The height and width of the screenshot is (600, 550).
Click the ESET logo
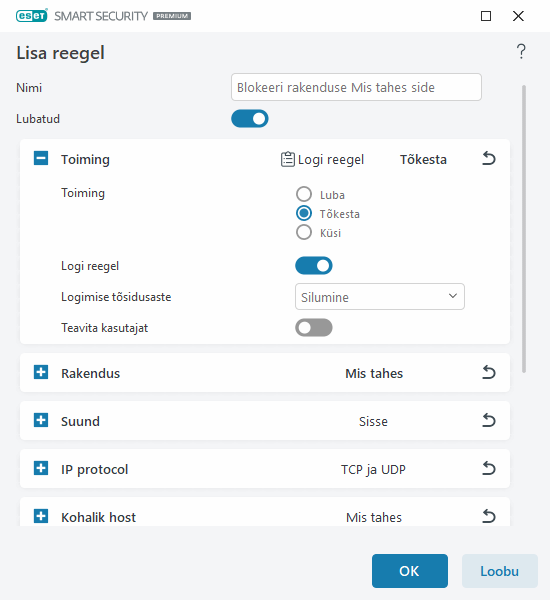point(32,16)
